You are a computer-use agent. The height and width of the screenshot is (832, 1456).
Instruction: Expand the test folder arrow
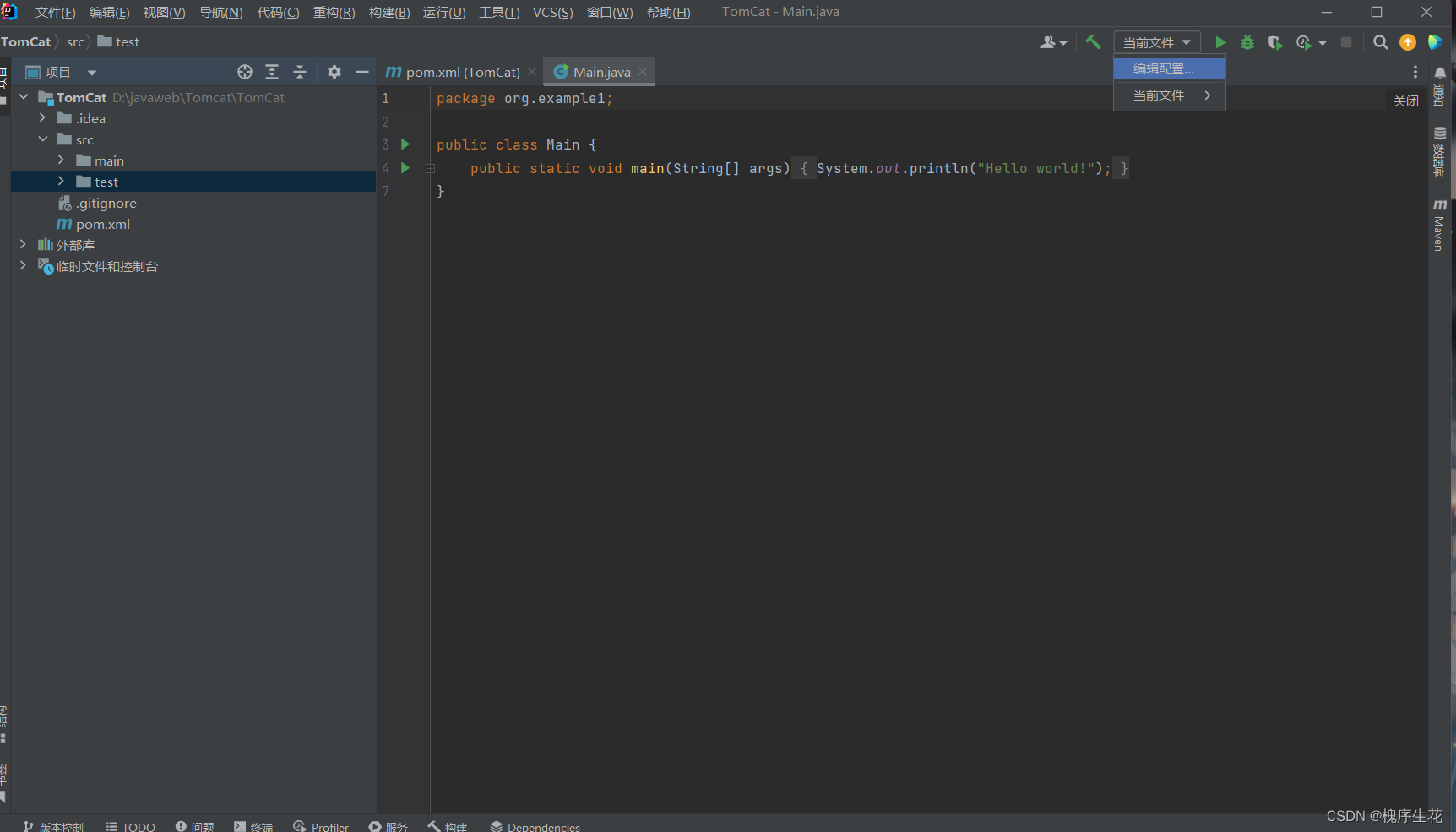coord(61,182)
